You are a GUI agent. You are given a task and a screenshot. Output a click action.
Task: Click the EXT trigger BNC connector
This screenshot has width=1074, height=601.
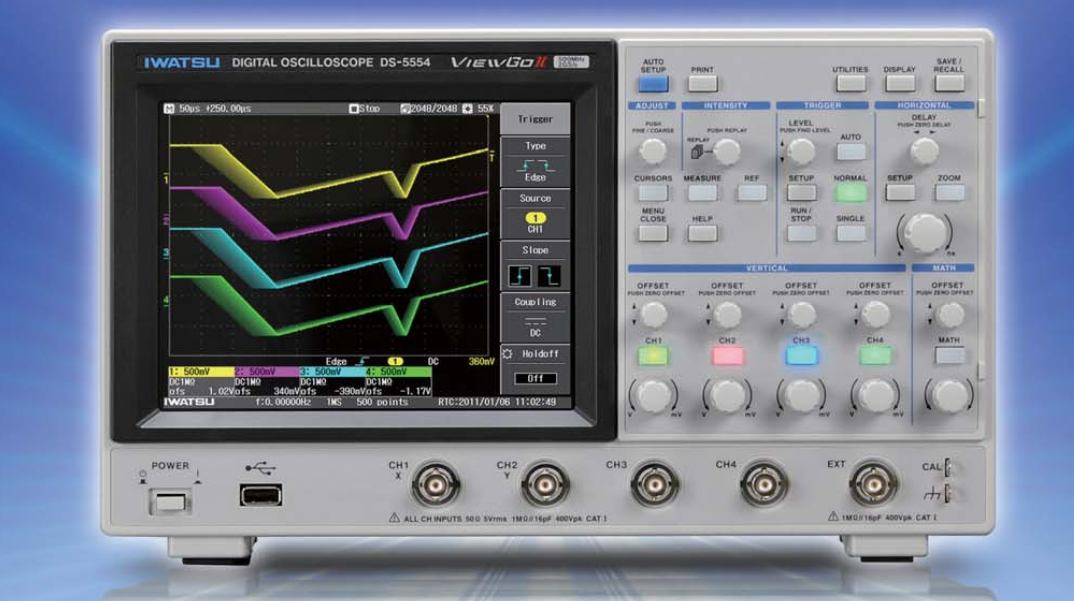[873, 485]
